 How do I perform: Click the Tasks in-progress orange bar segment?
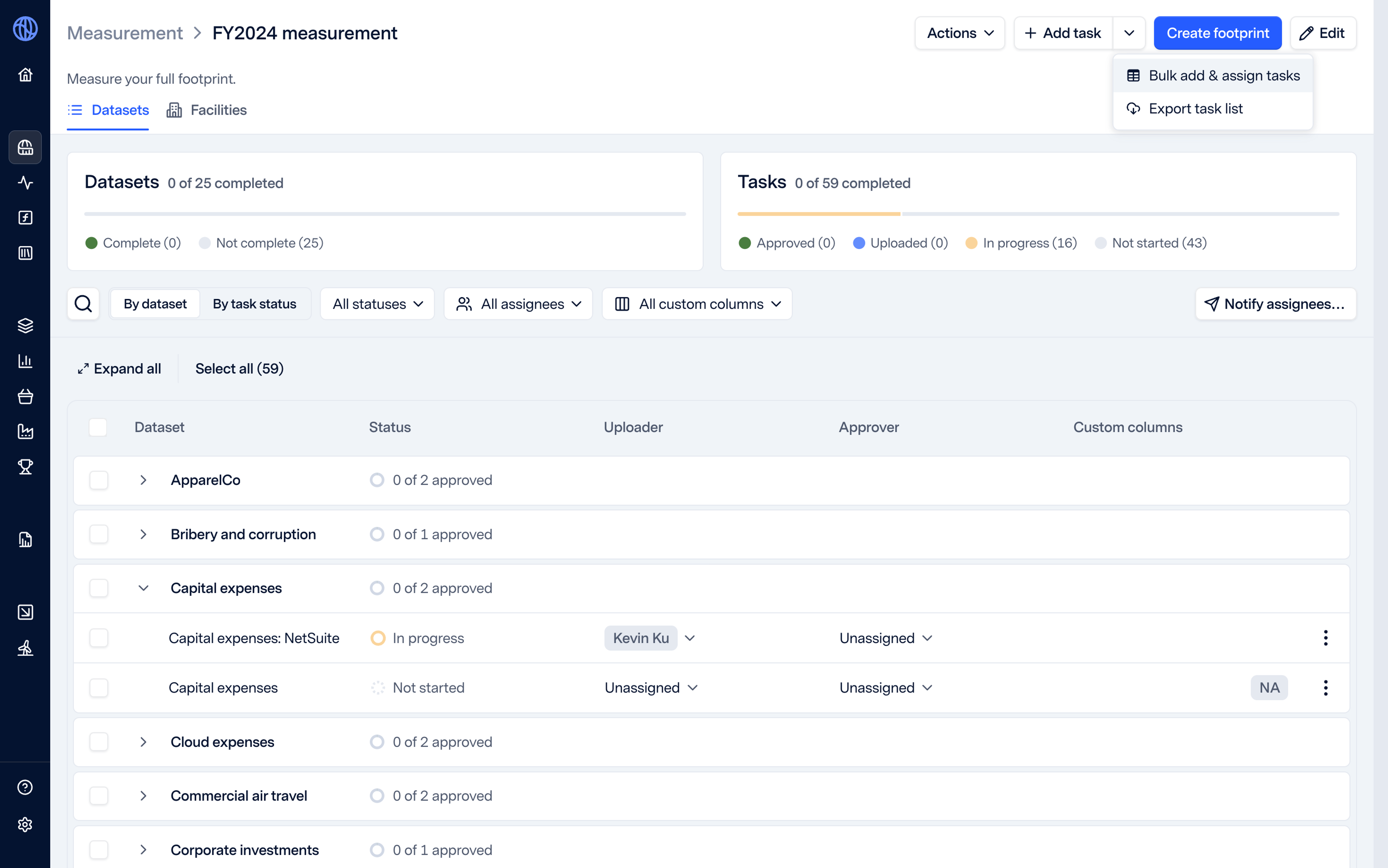(x=818, y=214)
